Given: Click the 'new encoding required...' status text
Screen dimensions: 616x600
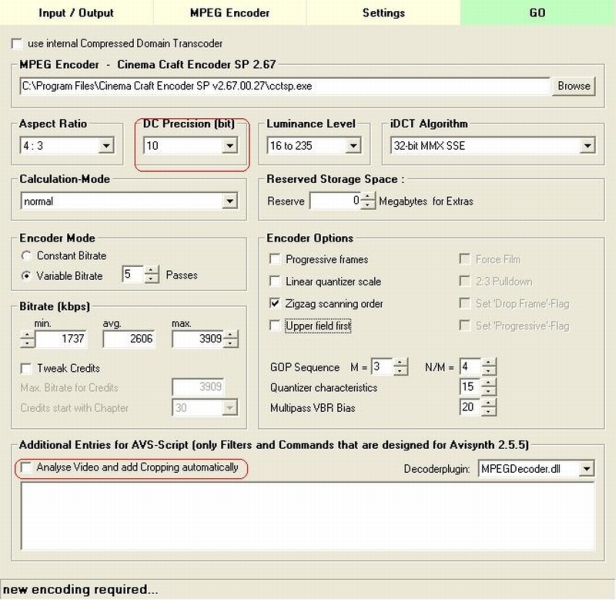Looking at the screenshot, I should click(80, 589).
